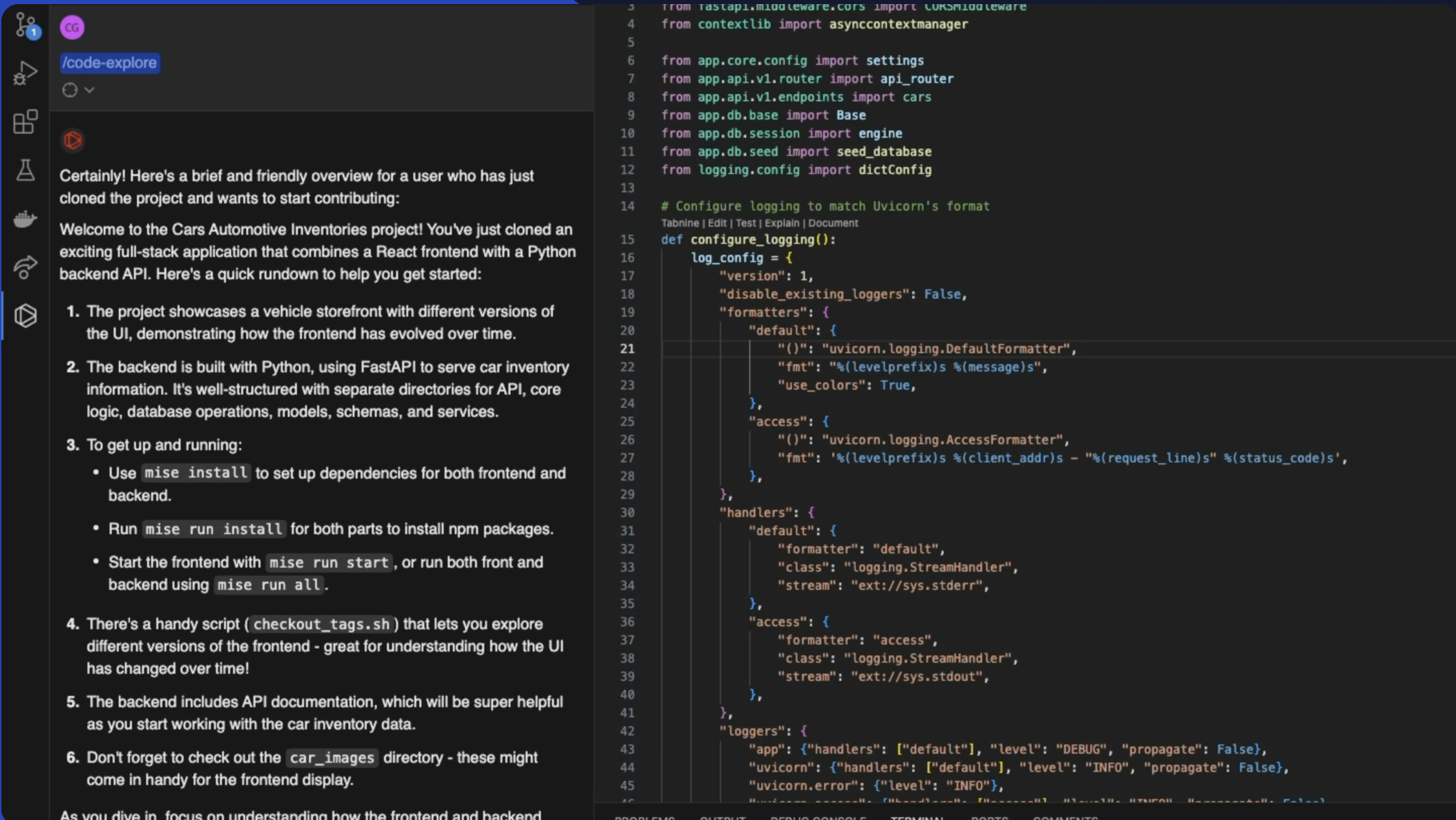Click the Explain code lens link

click(781, 223)
